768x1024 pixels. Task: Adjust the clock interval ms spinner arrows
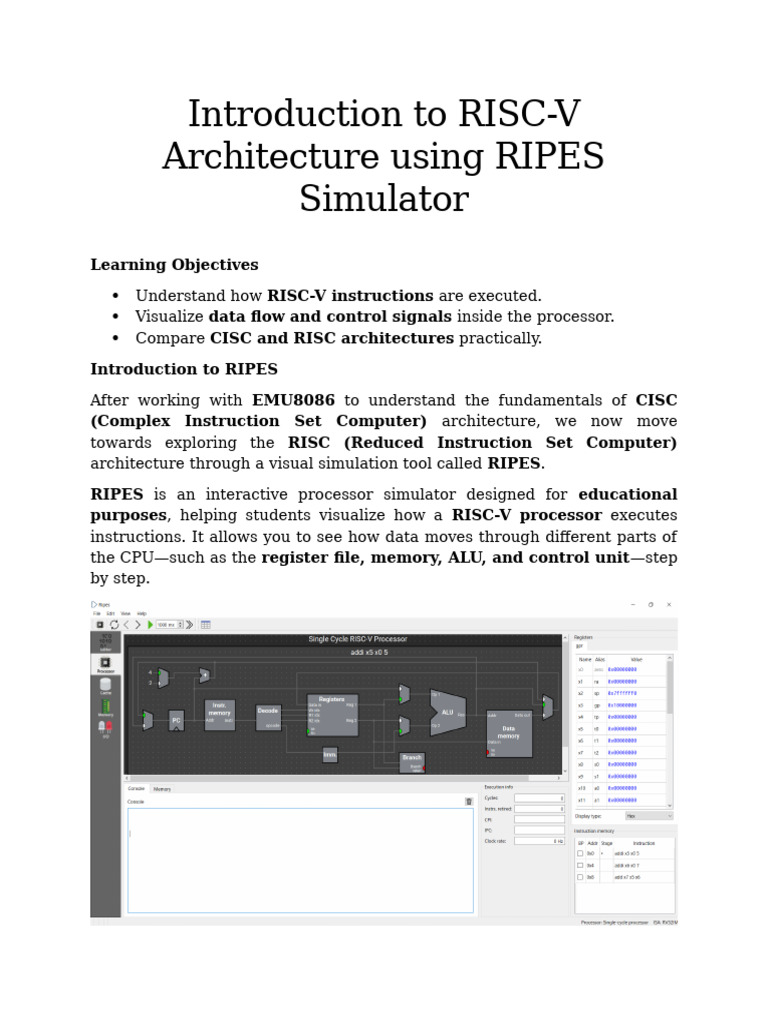pos(181,625)
